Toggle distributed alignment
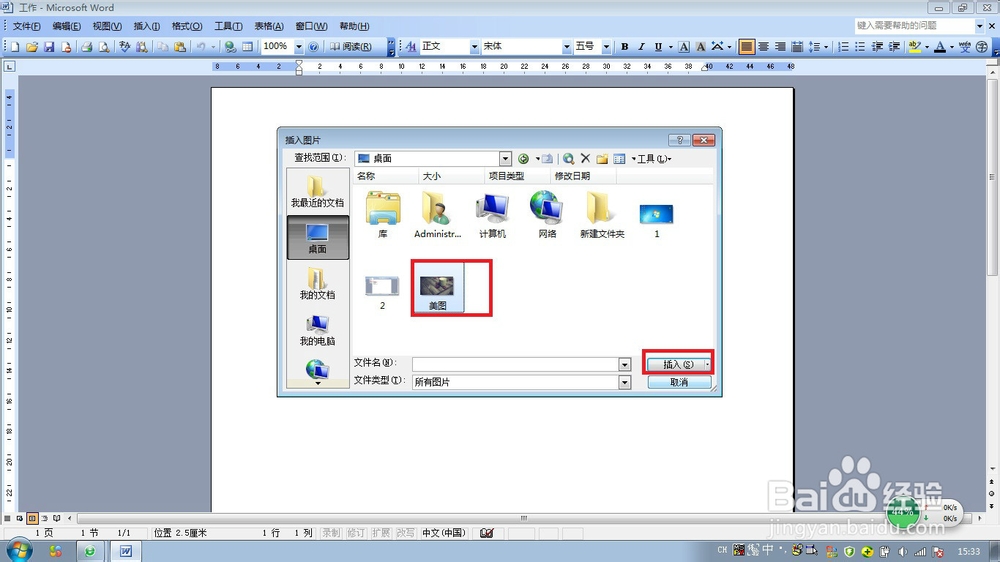This screenshot has height=562, width=1000. click(x=797, y=47)
